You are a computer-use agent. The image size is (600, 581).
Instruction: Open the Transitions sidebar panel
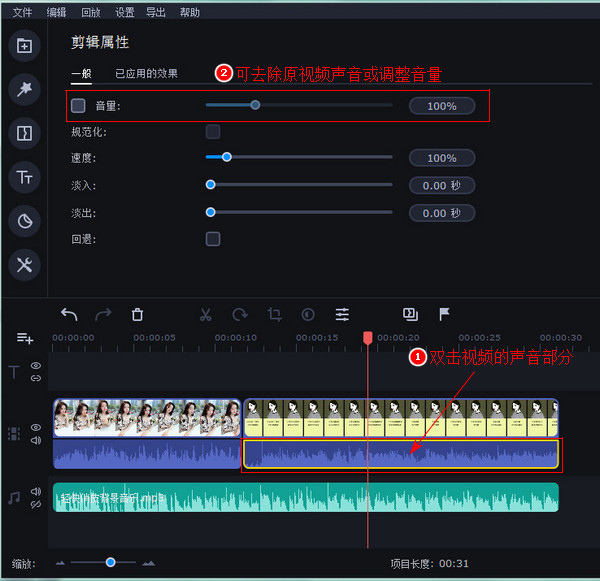(x=24, y=133)
